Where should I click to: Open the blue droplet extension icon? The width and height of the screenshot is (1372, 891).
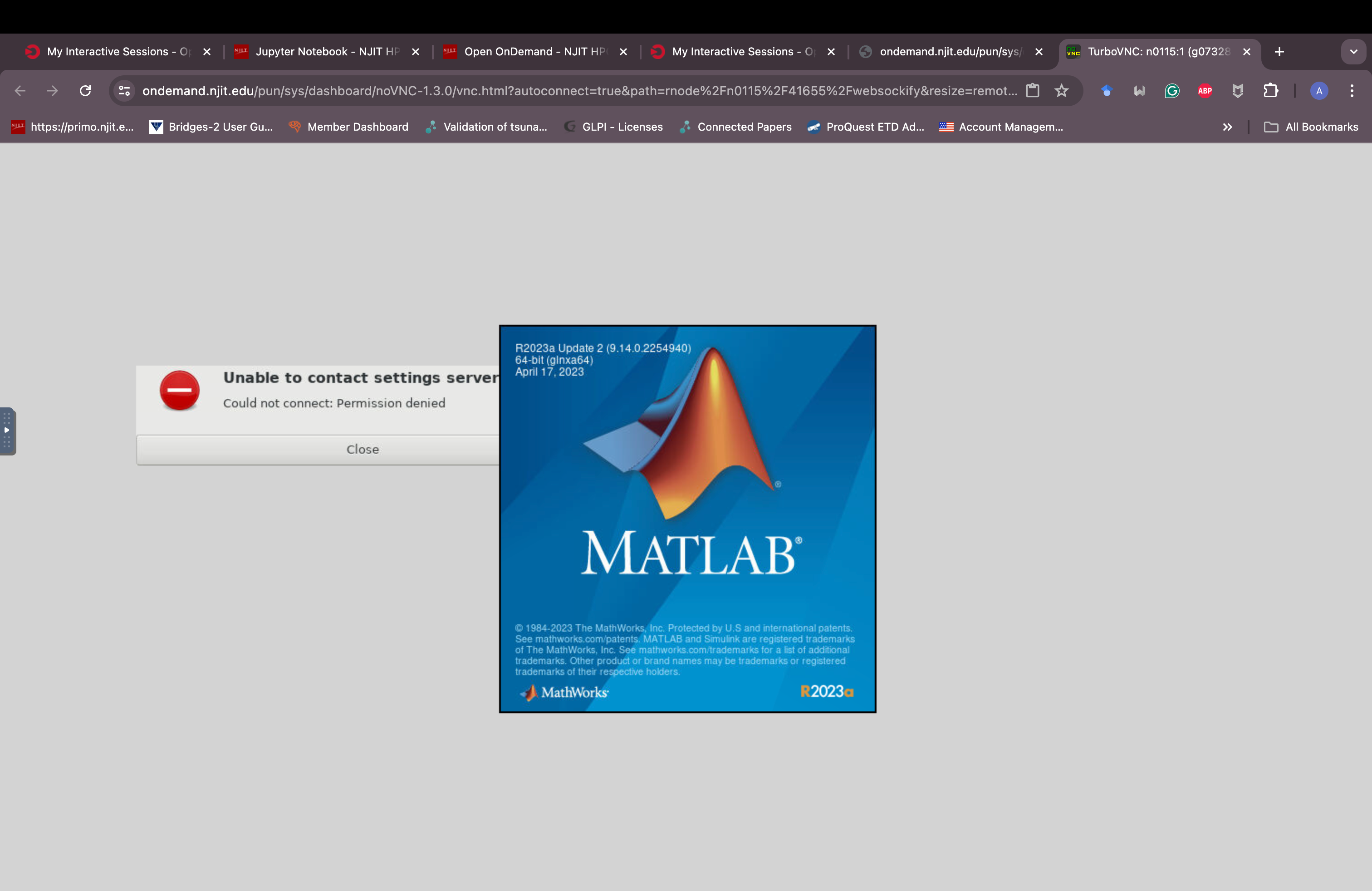[x=1106, y=90]
